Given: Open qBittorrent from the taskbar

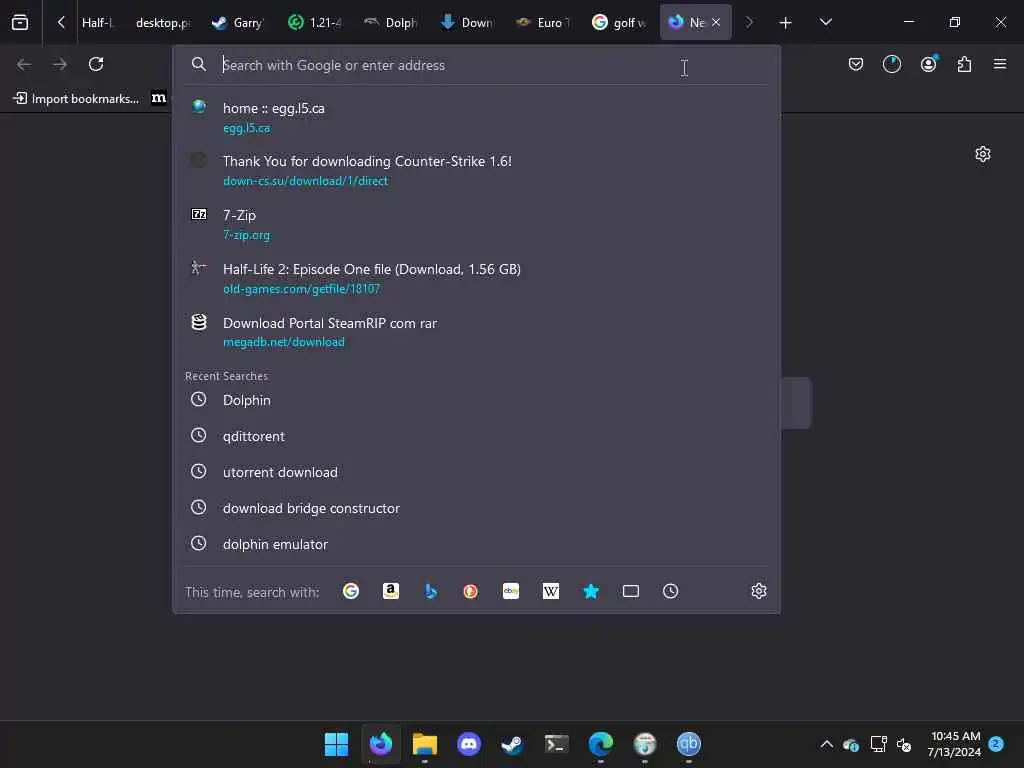Looking at the screenshot, I should (x=688, y=744).
